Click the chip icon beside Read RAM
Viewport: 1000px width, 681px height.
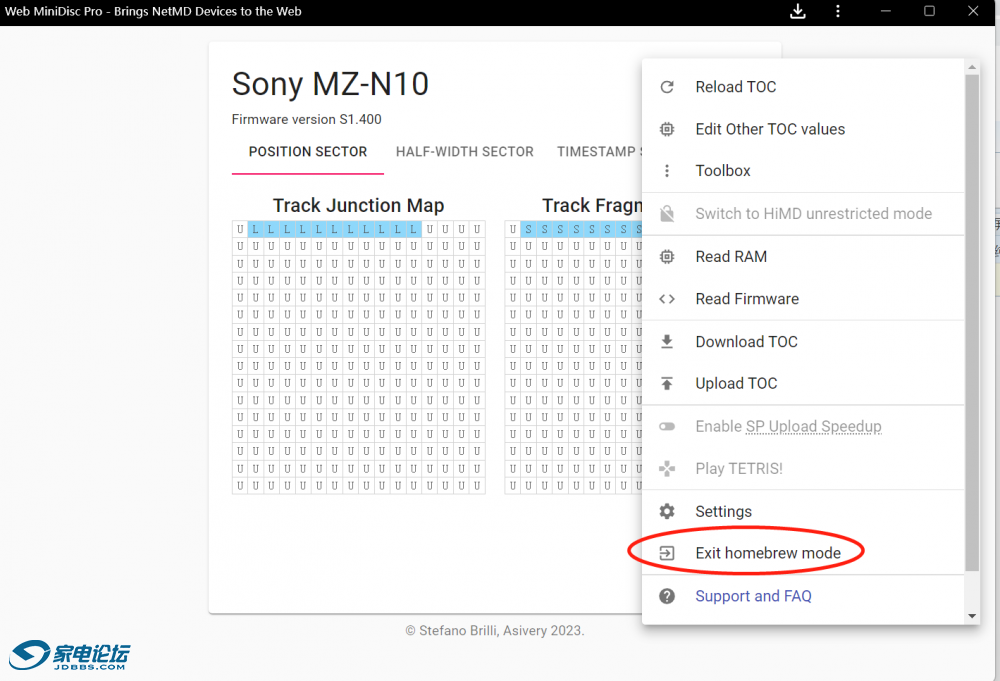667,256
